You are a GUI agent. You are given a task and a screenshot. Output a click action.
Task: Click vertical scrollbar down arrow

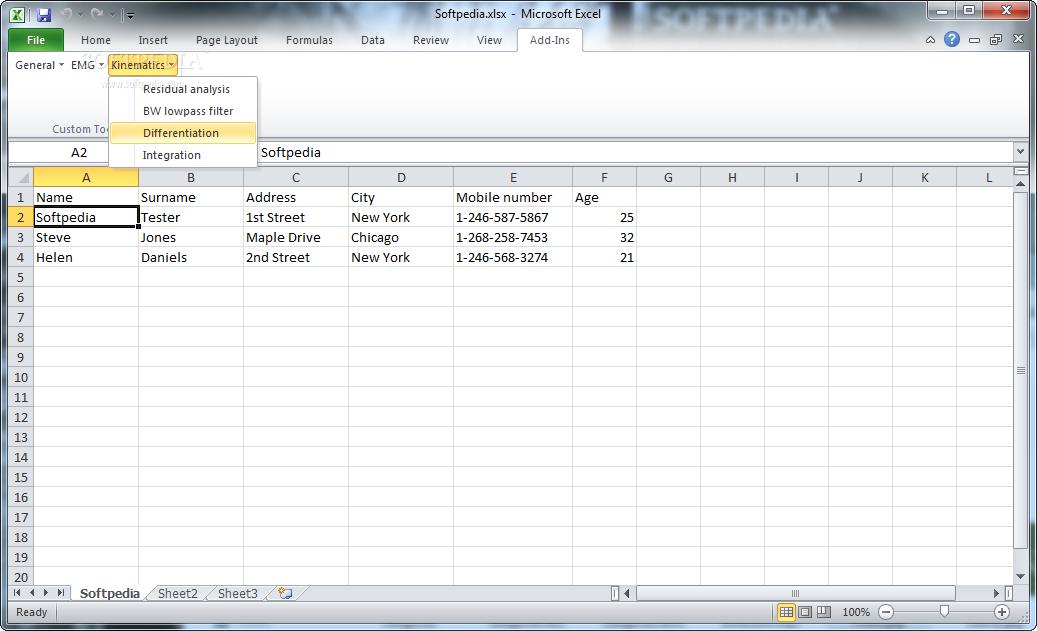coord(1020,577)
